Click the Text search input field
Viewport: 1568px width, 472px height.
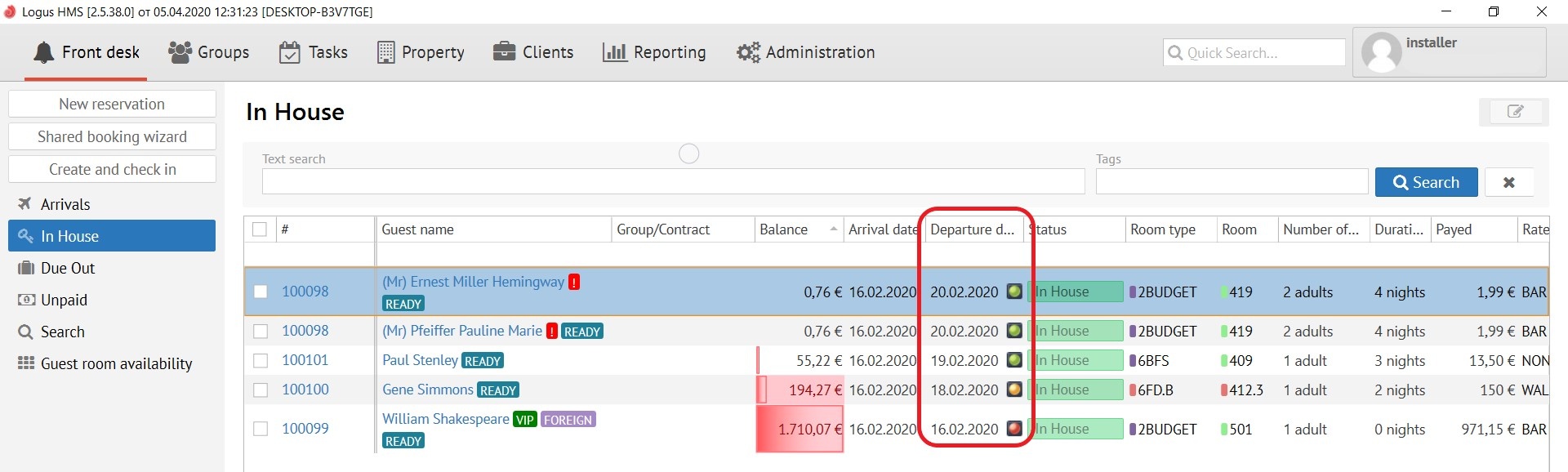(x=673, y=181)
